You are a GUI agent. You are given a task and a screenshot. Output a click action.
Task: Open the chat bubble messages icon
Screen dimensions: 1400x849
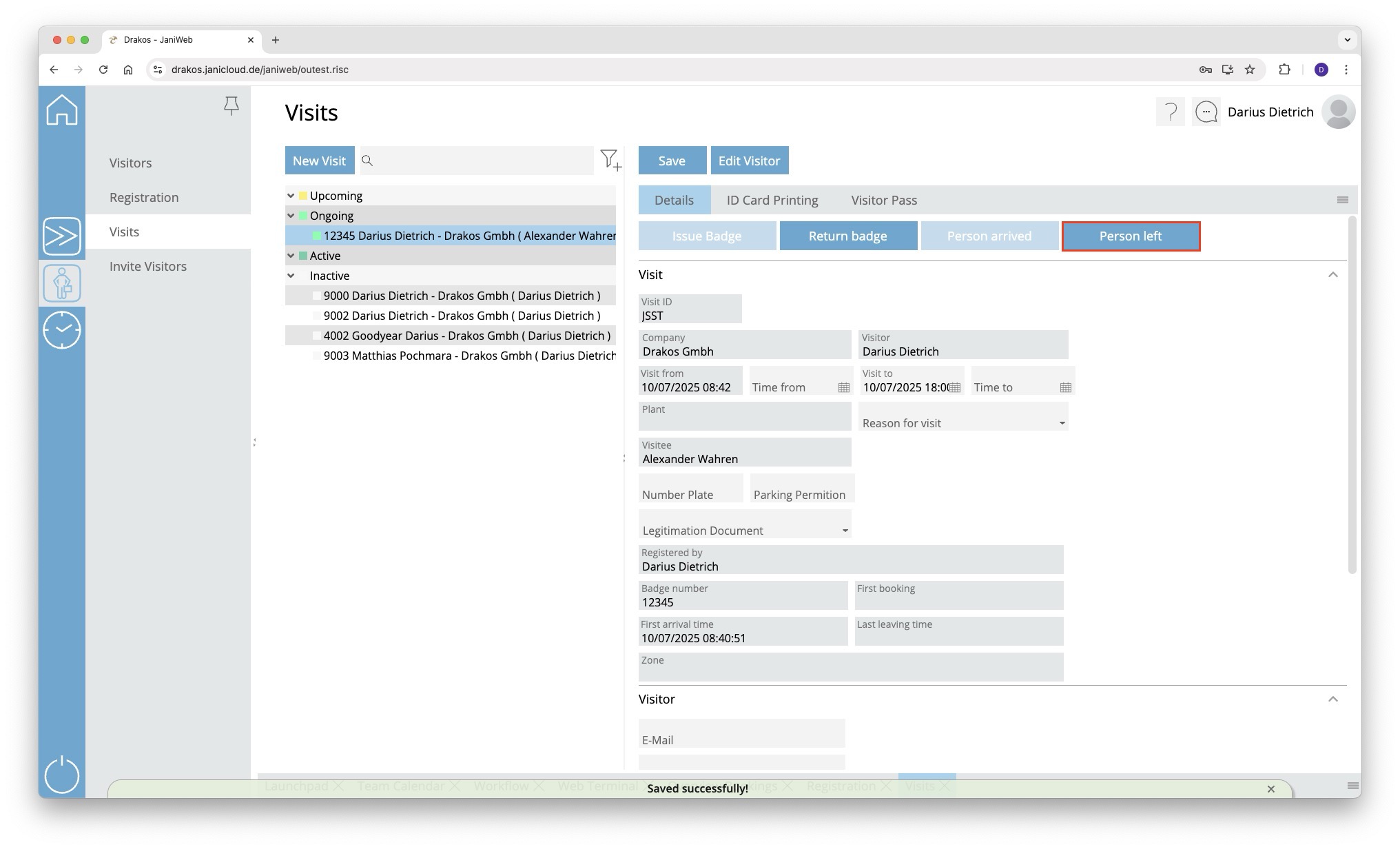pyautogui.click(x=1206, y=112)
